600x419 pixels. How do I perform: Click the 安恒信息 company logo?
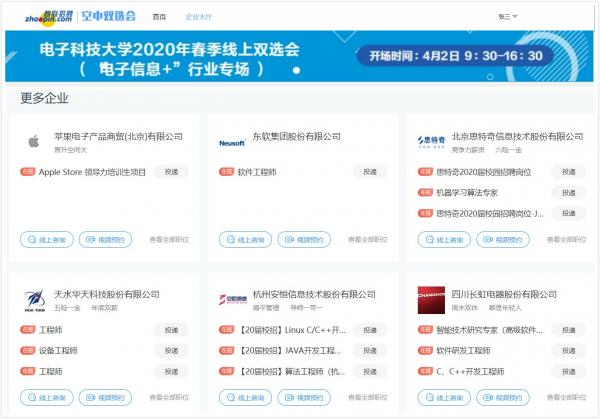[232, 300]
